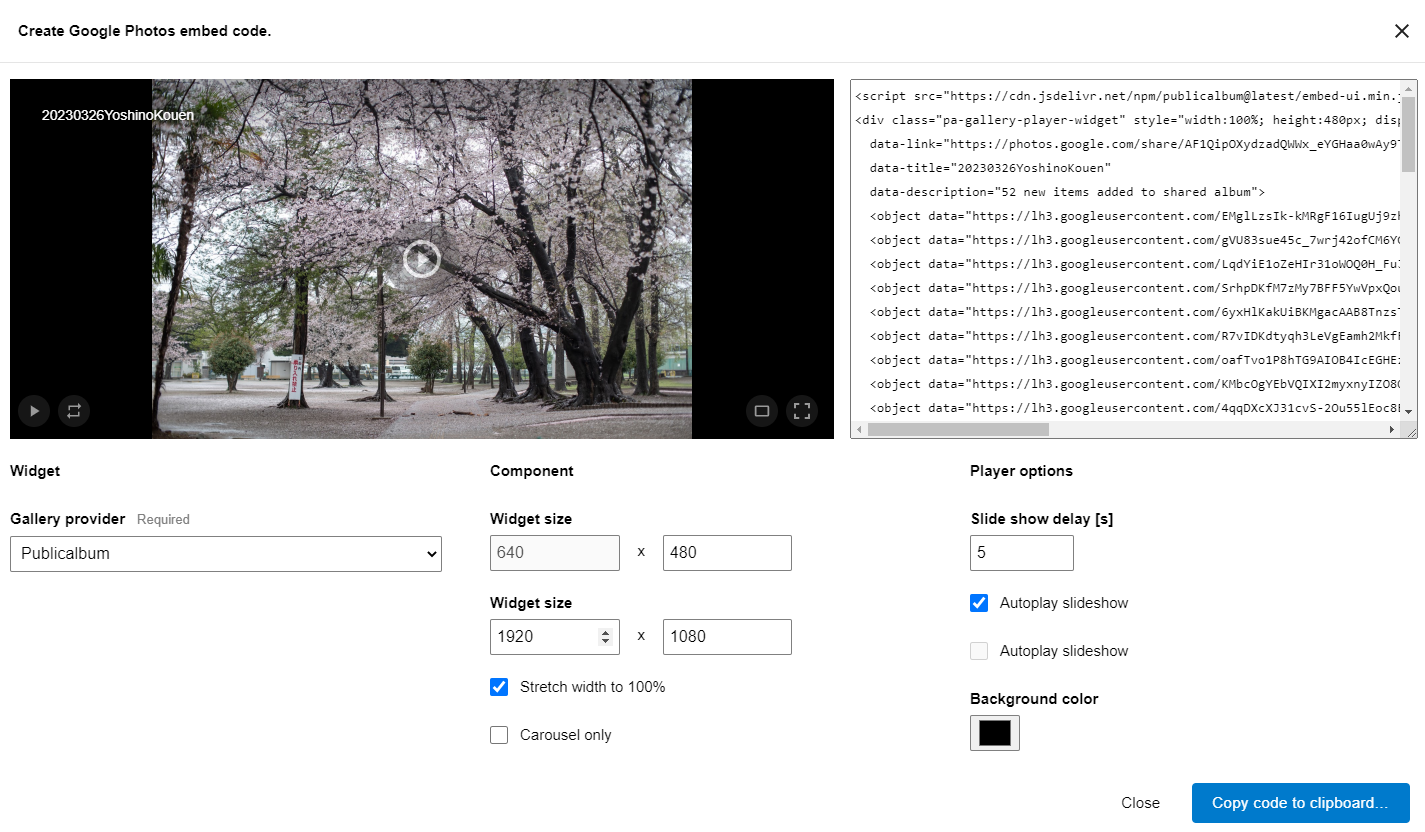Screen dimensions: 1425x832
Task: Click the 1080 height input field
Action: 727,637
